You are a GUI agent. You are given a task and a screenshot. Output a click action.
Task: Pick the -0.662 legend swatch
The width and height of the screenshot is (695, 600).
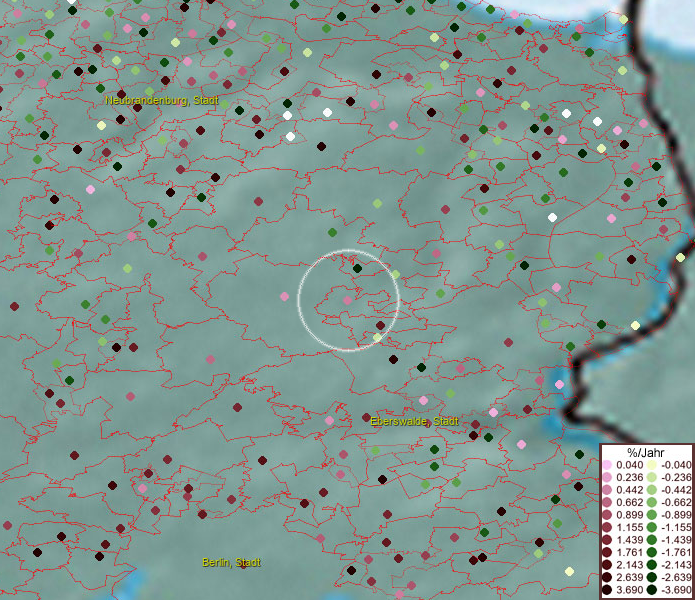652,502
